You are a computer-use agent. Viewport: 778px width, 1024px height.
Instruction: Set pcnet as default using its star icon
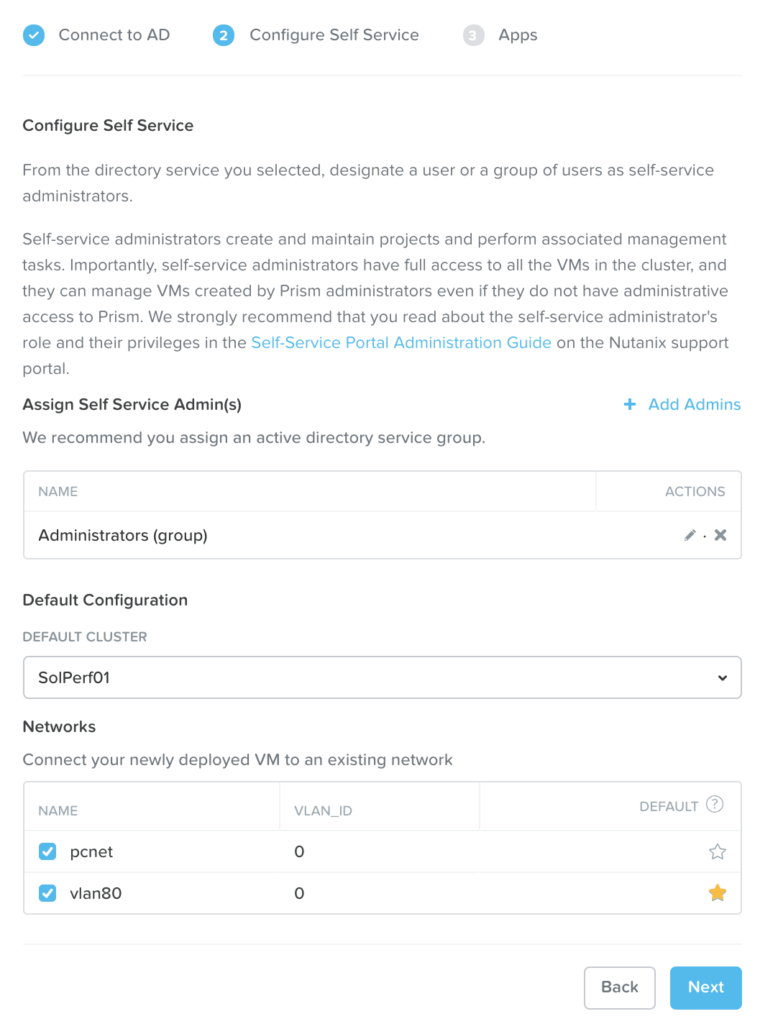[x=717, y=851]
